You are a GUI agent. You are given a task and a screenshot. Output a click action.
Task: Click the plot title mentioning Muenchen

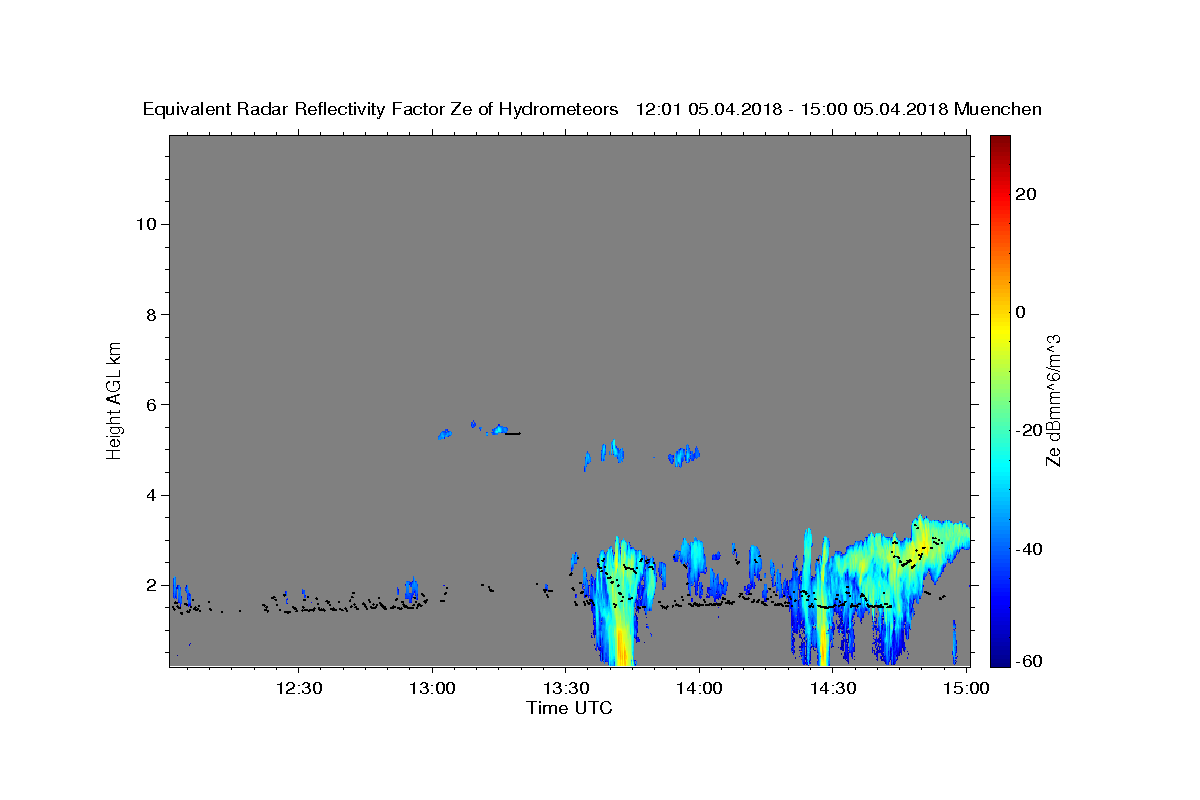click(x=592, y=109)
